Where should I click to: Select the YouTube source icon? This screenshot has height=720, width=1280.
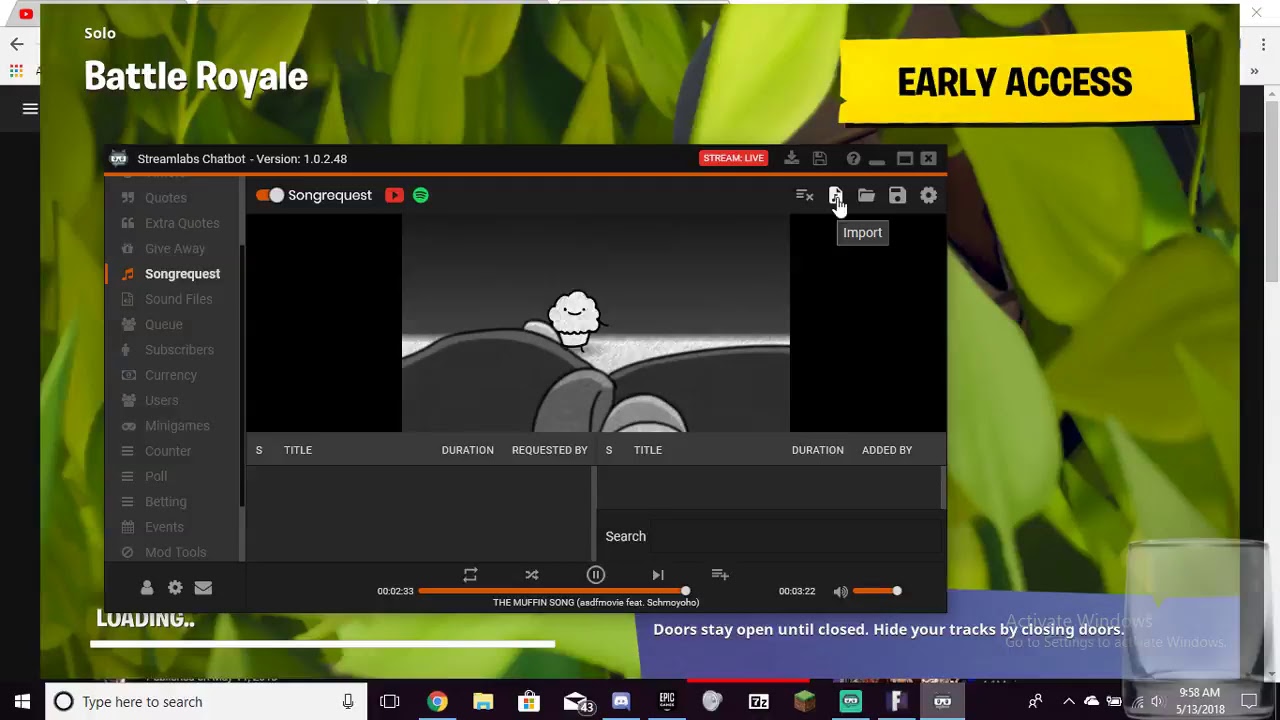pyautogui.click(x=394, y=195)
